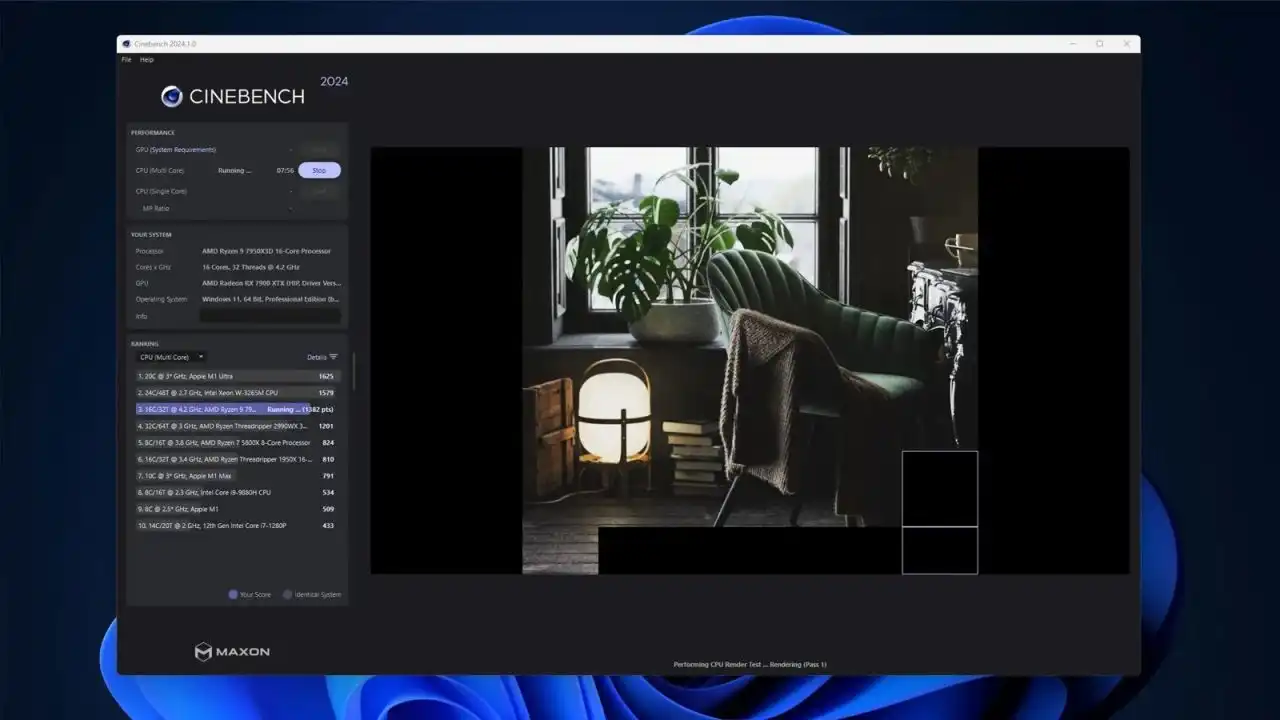The image size is (1280, 720).
Task: Close the Cinebench window
Action: pos(1127,44)
